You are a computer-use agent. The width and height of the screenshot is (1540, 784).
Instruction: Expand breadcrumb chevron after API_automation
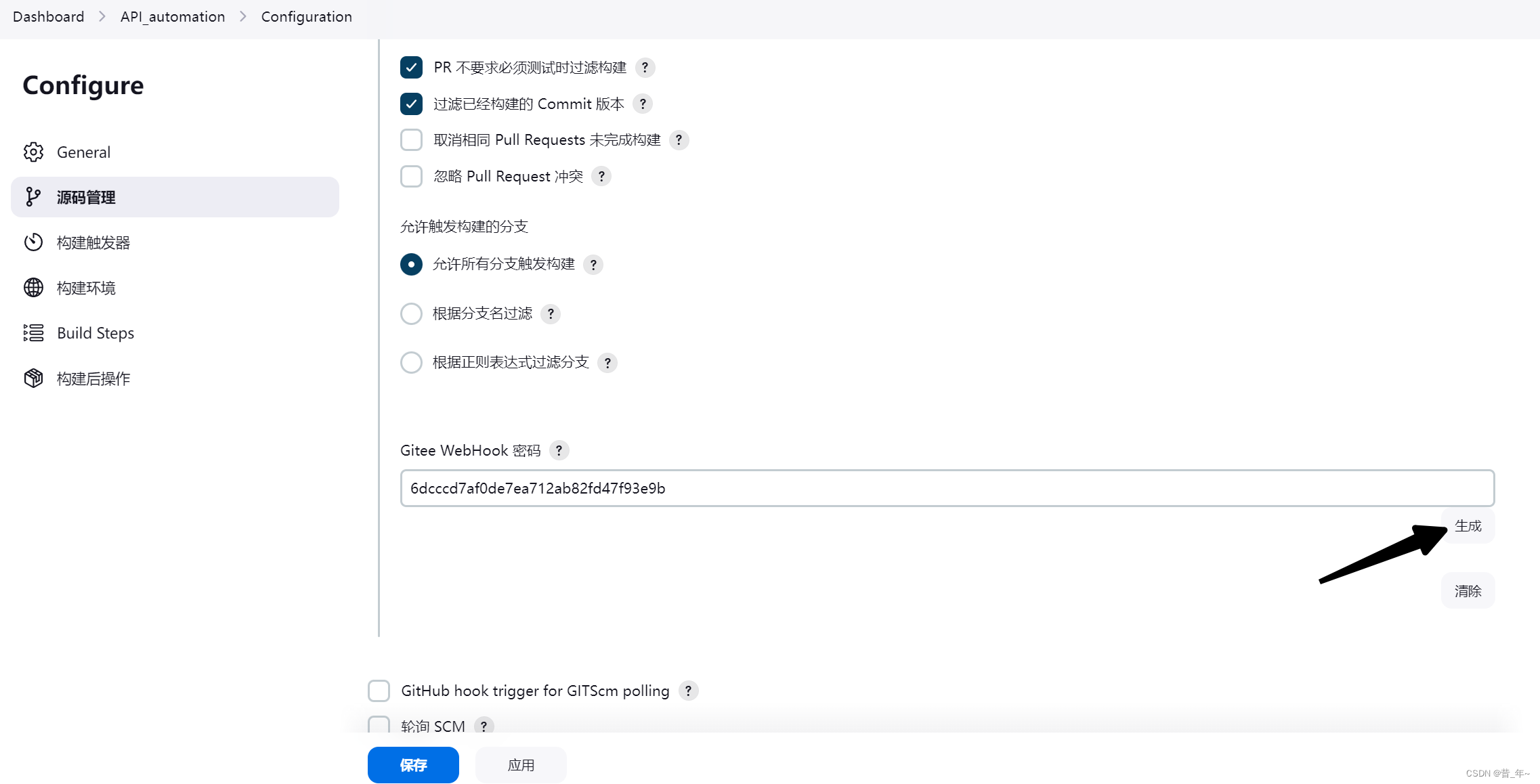click(243, 16)
